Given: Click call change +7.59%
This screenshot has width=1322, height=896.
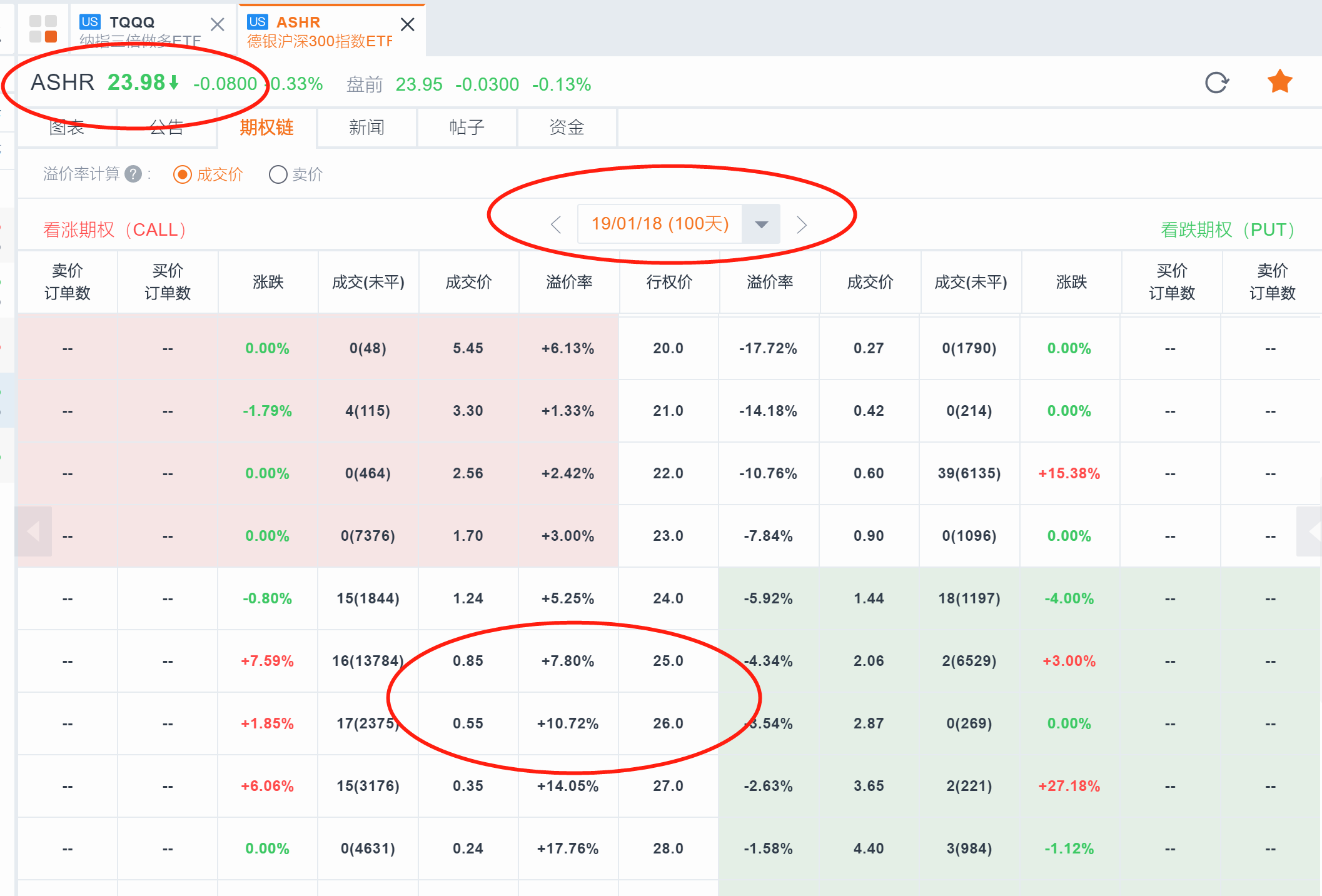Looking at the screenshot, I should click(267, 661).
